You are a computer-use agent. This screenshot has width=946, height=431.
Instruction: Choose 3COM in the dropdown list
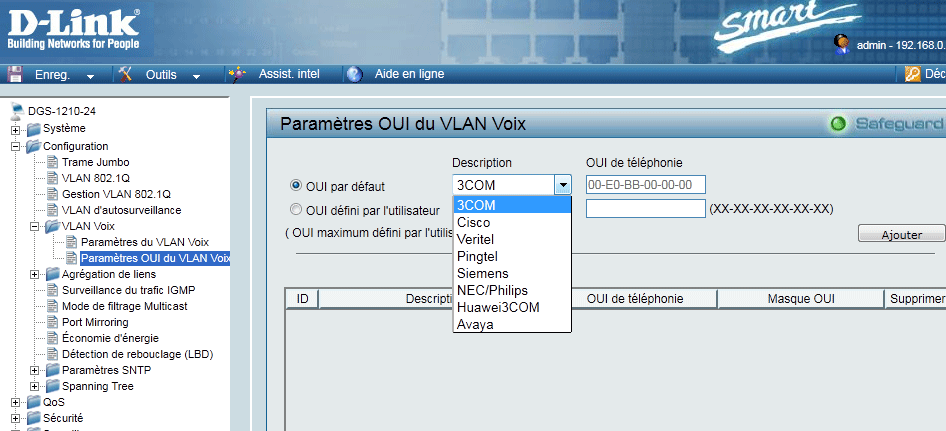(x=512, y=205)
